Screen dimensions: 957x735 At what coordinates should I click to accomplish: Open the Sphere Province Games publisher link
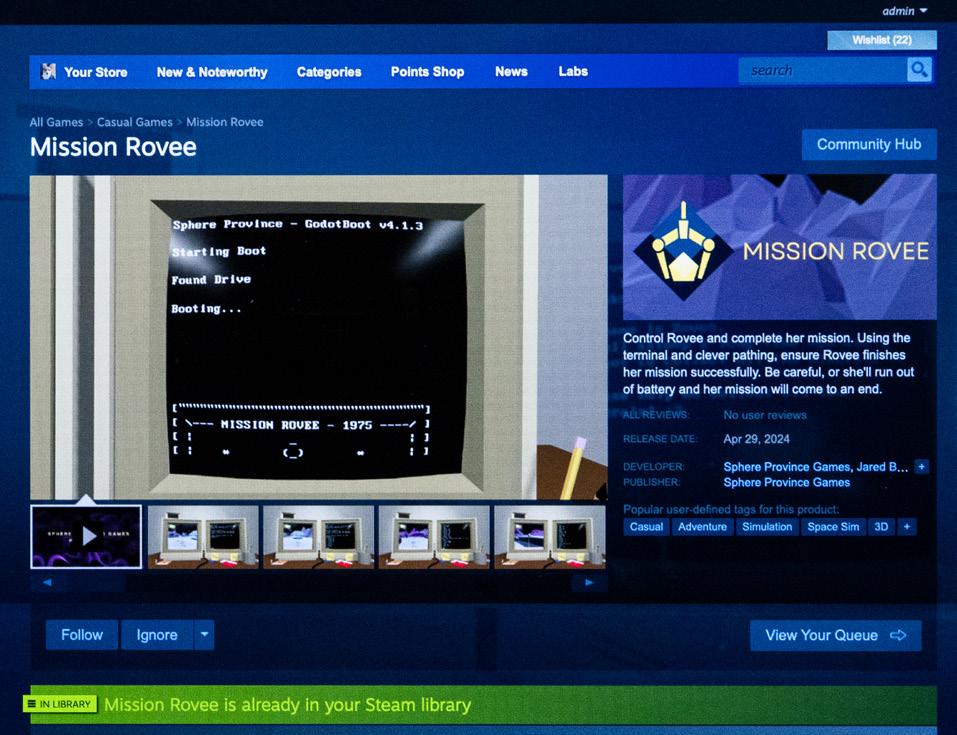point(787,482)
